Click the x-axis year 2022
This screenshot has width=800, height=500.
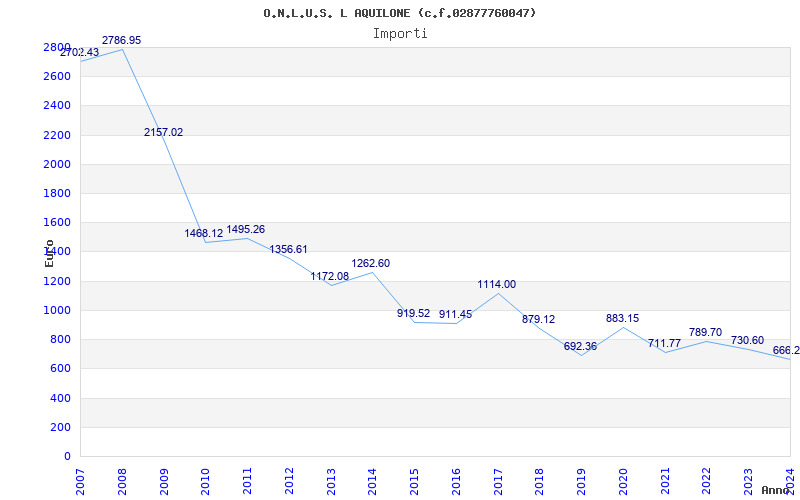pyautogui.click(x=707, y=482)
